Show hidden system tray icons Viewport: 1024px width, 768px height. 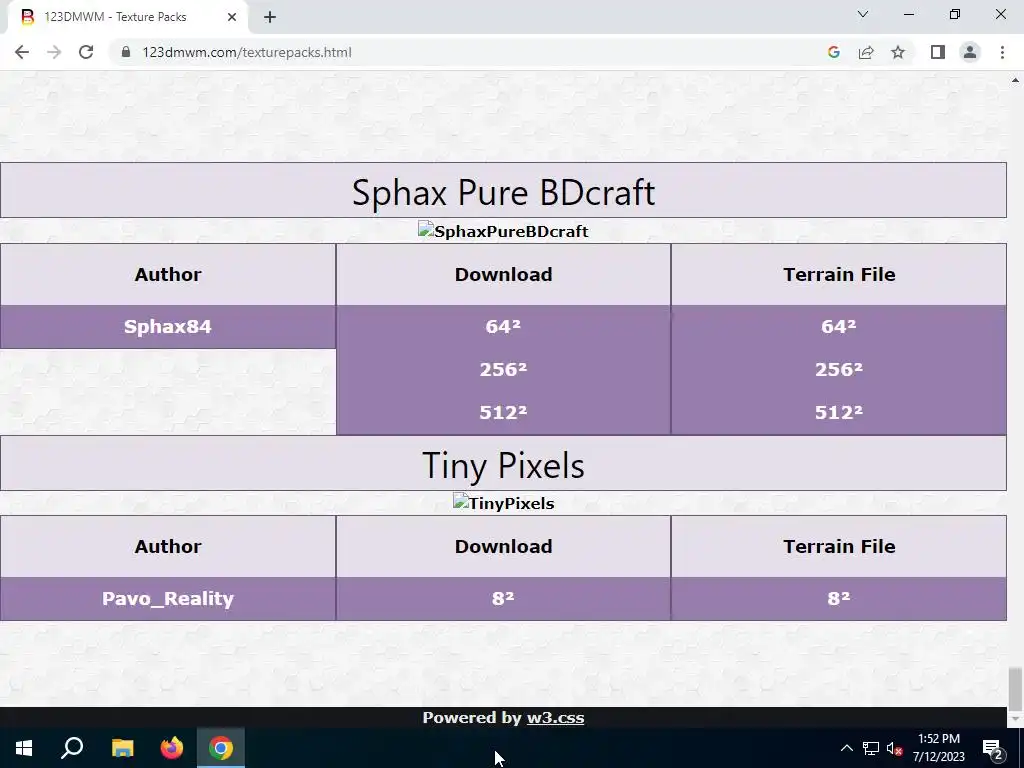click(846, 748)
